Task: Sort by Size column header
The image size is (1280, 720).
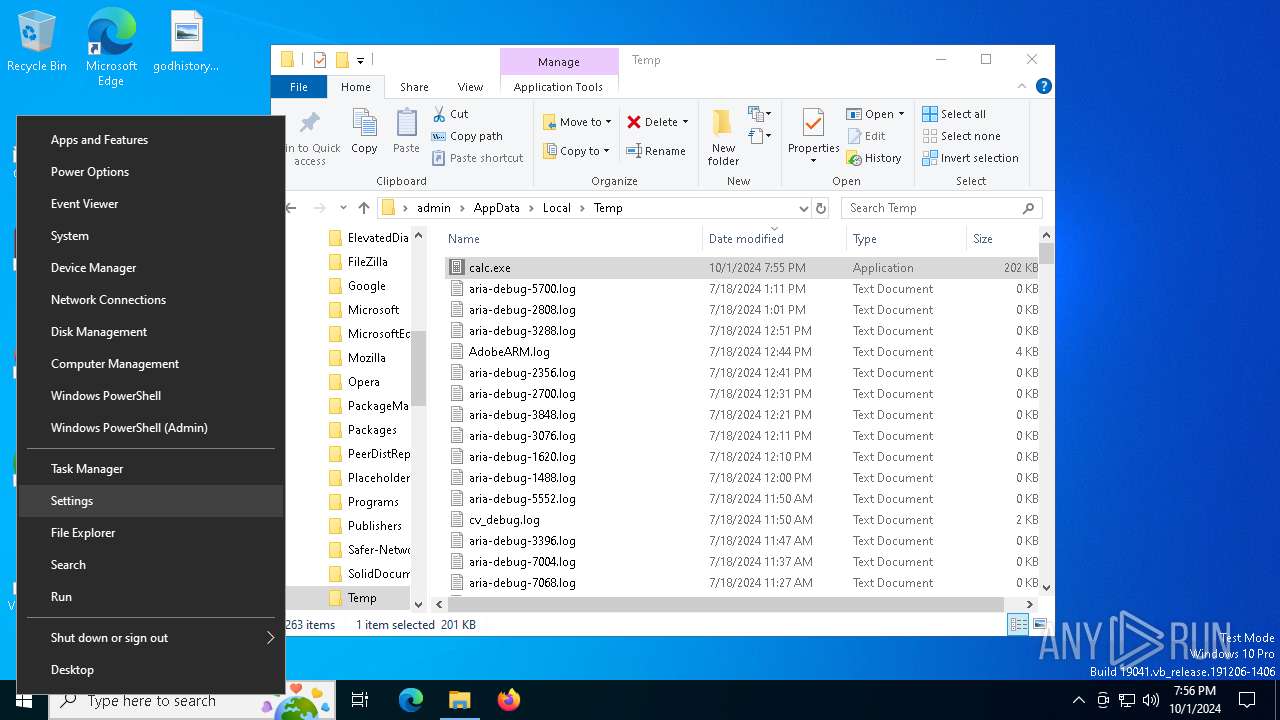Action: tap(1002, 239)
